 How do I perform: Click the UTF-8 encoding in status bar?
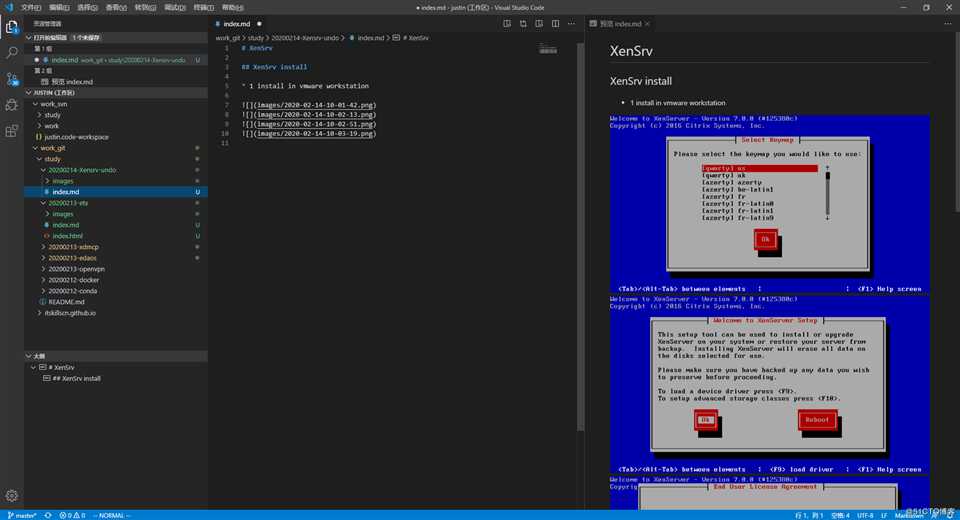(865, 515)
